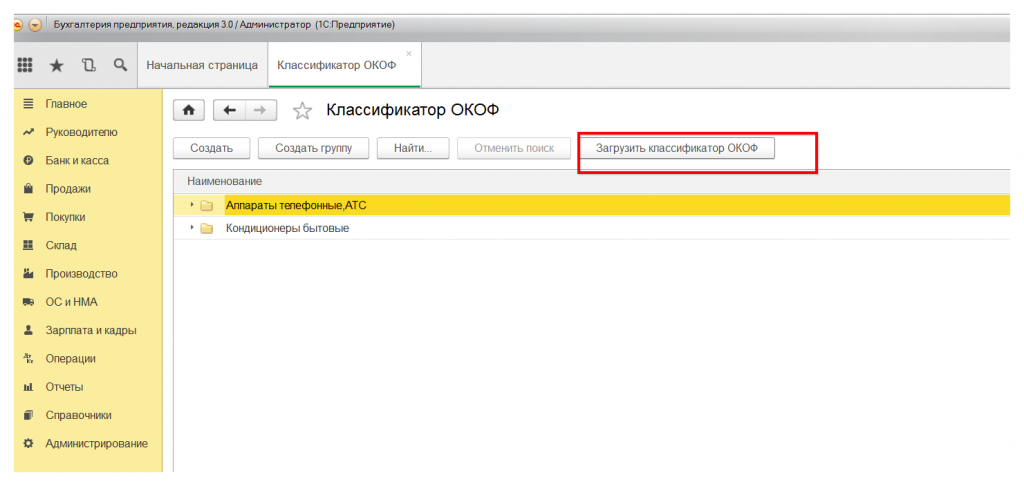Click the Зарплата и кадры person icon
The height and width of the screenshot is (486, 1024).
pos(28,331)
